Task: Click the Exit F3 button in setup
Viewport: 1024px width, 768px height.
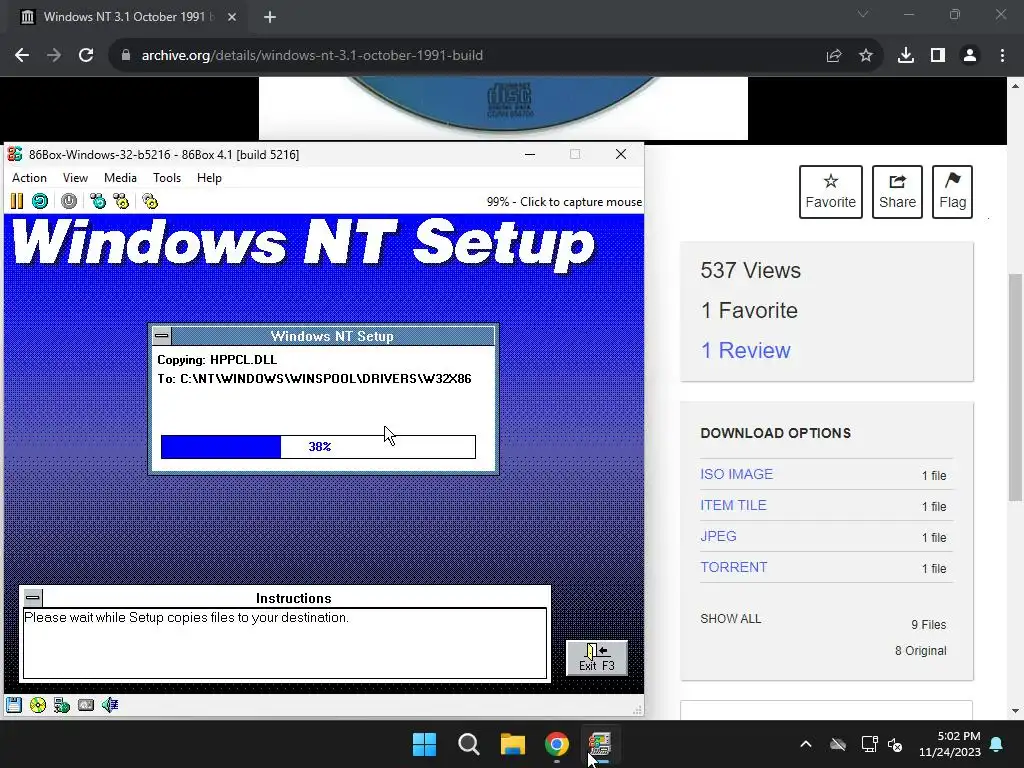Action: (597, 657)
